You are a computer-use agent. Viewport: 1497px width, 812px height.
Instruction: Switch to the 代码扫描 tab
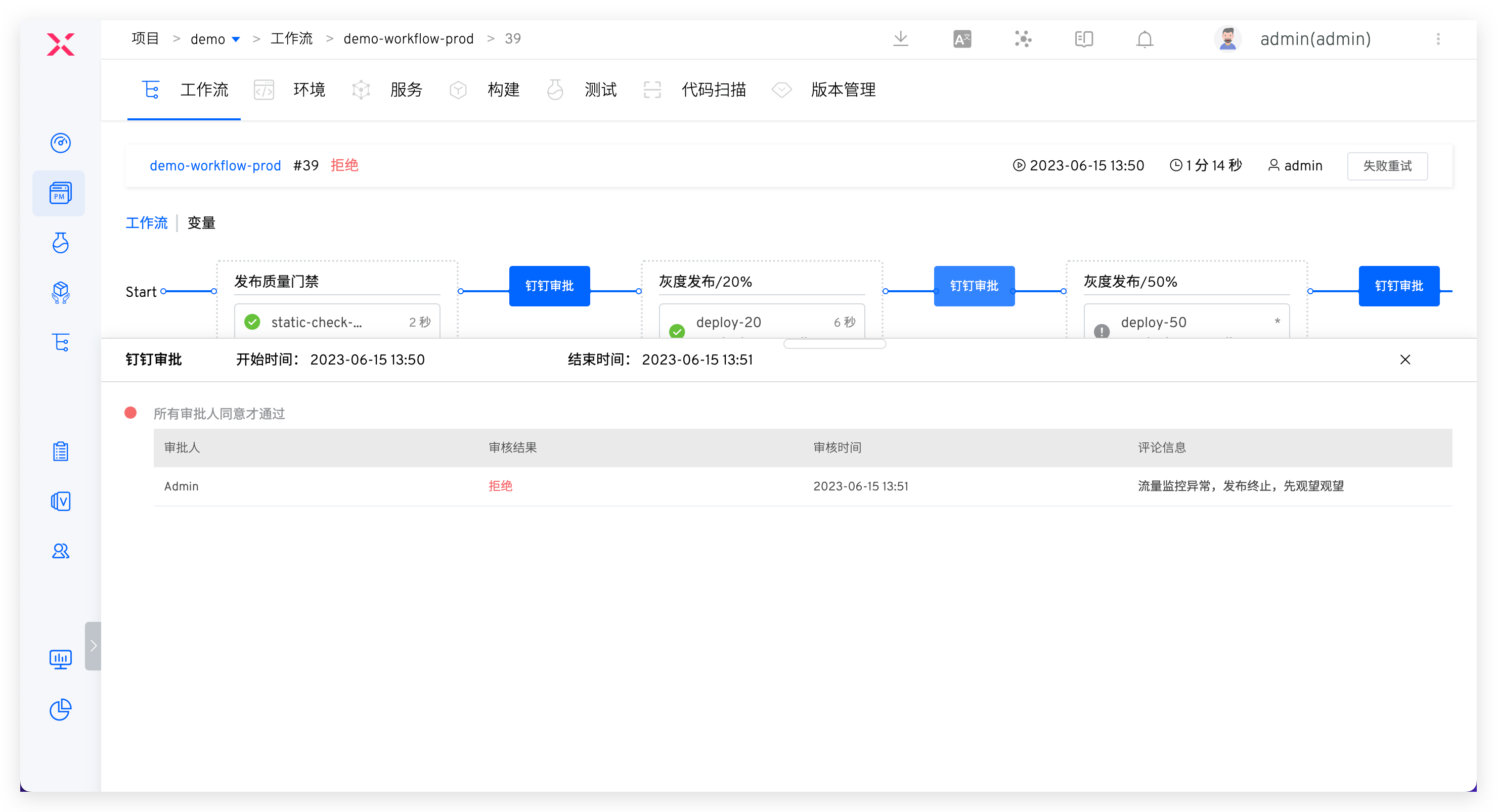point(713,90)
